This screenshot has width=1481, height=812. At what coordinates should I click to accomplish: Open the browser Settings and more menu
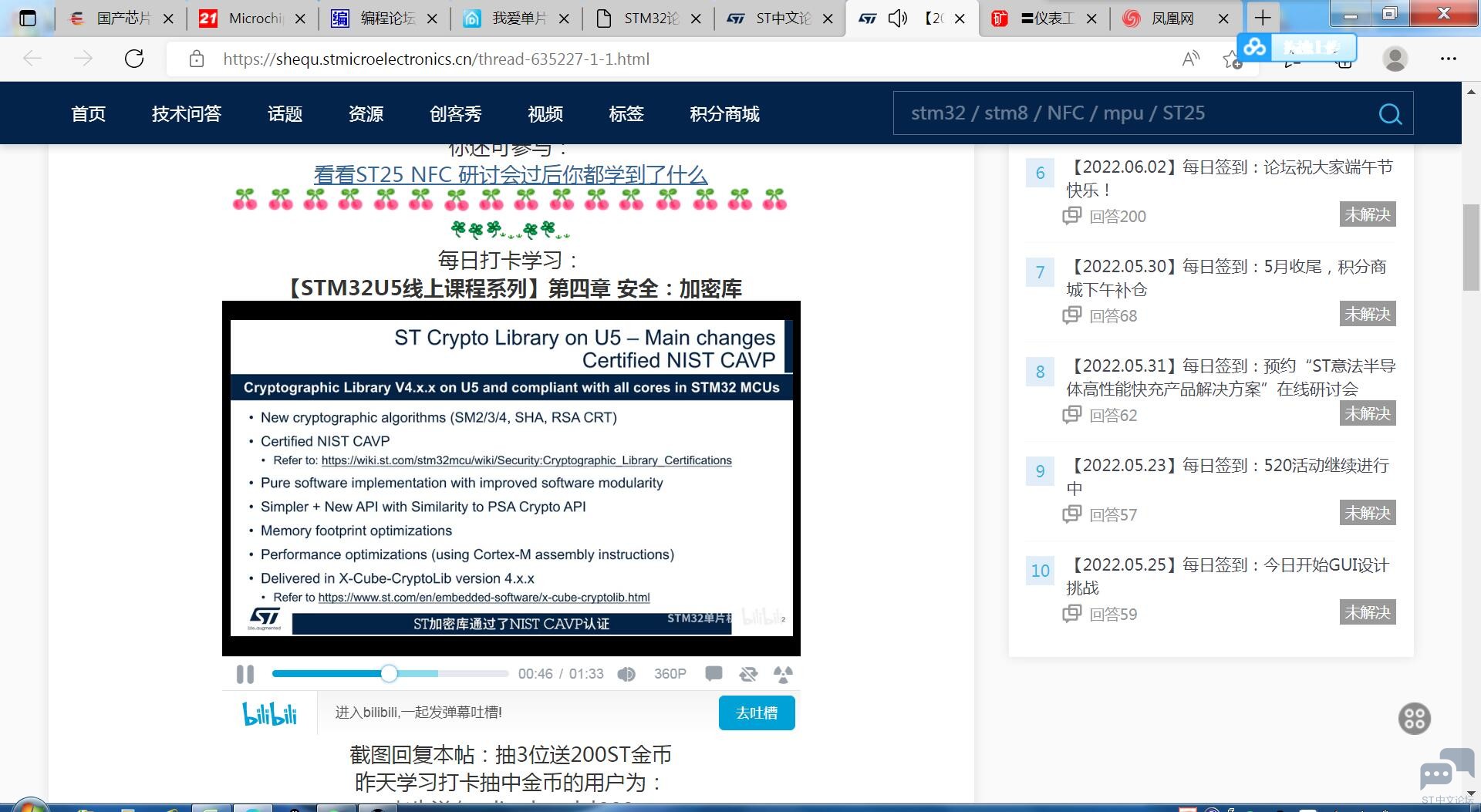[1448, 59]
